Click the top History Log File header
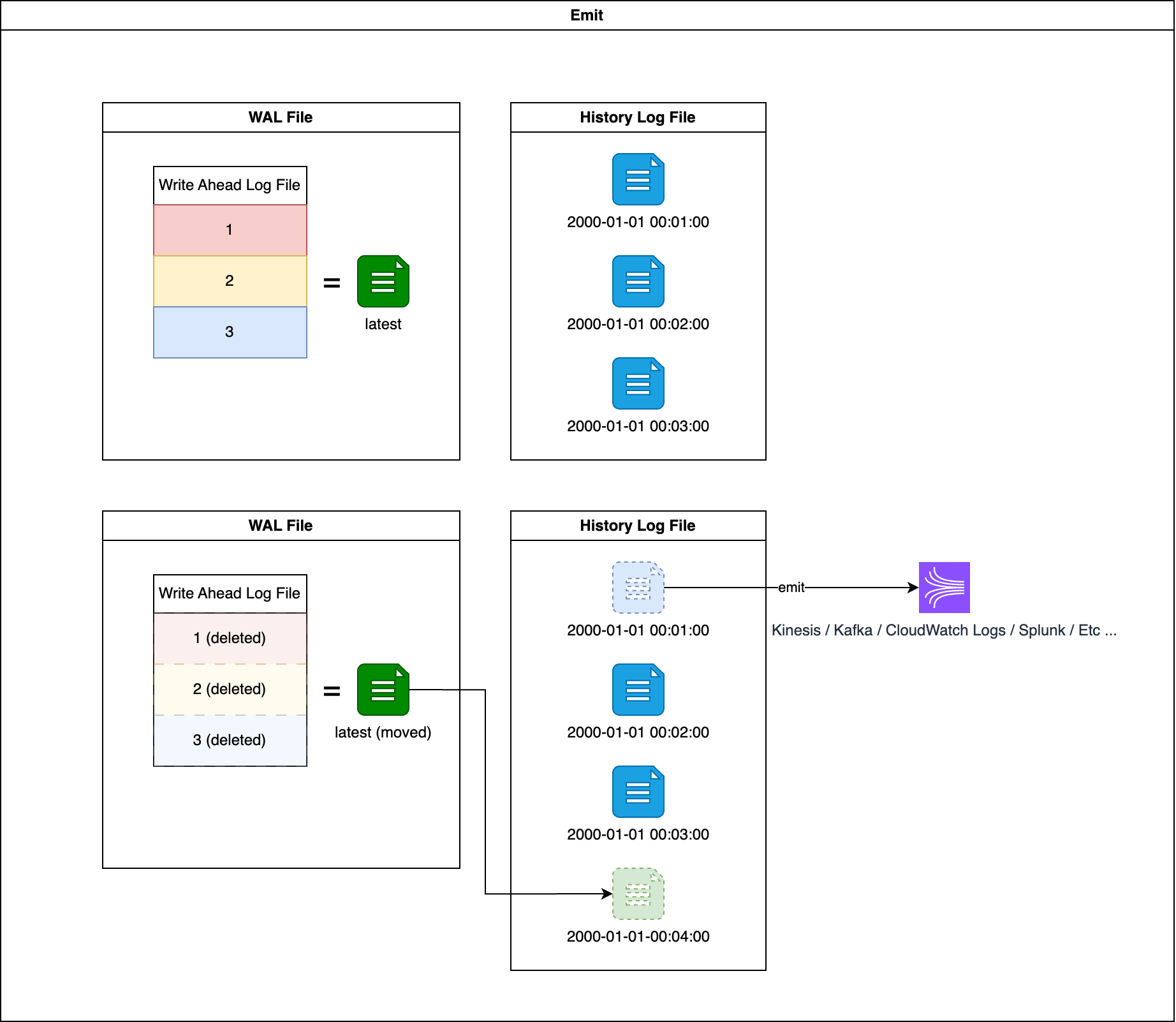 point(638,117)
